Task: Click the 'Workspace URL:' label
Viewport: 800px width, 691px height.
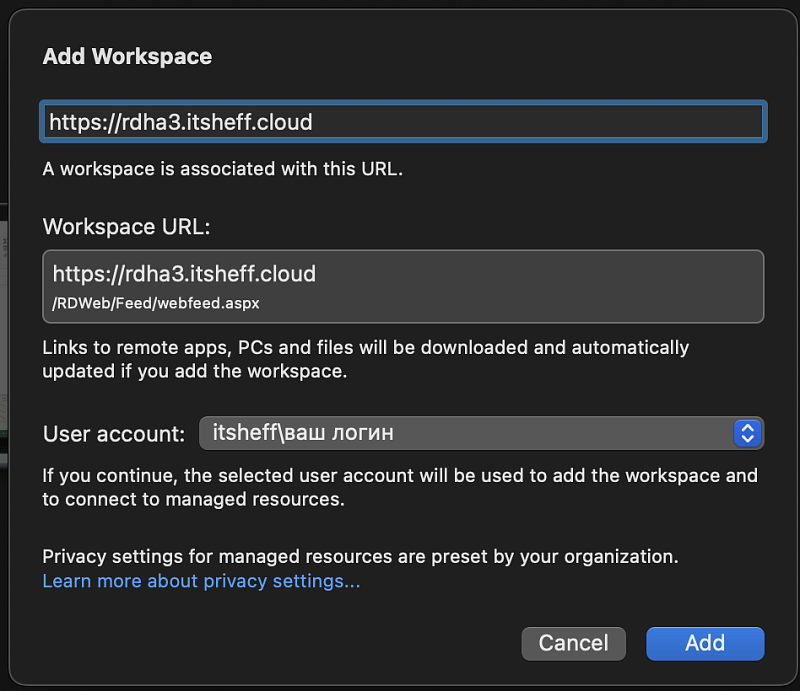Action: [x=126, y=227]
